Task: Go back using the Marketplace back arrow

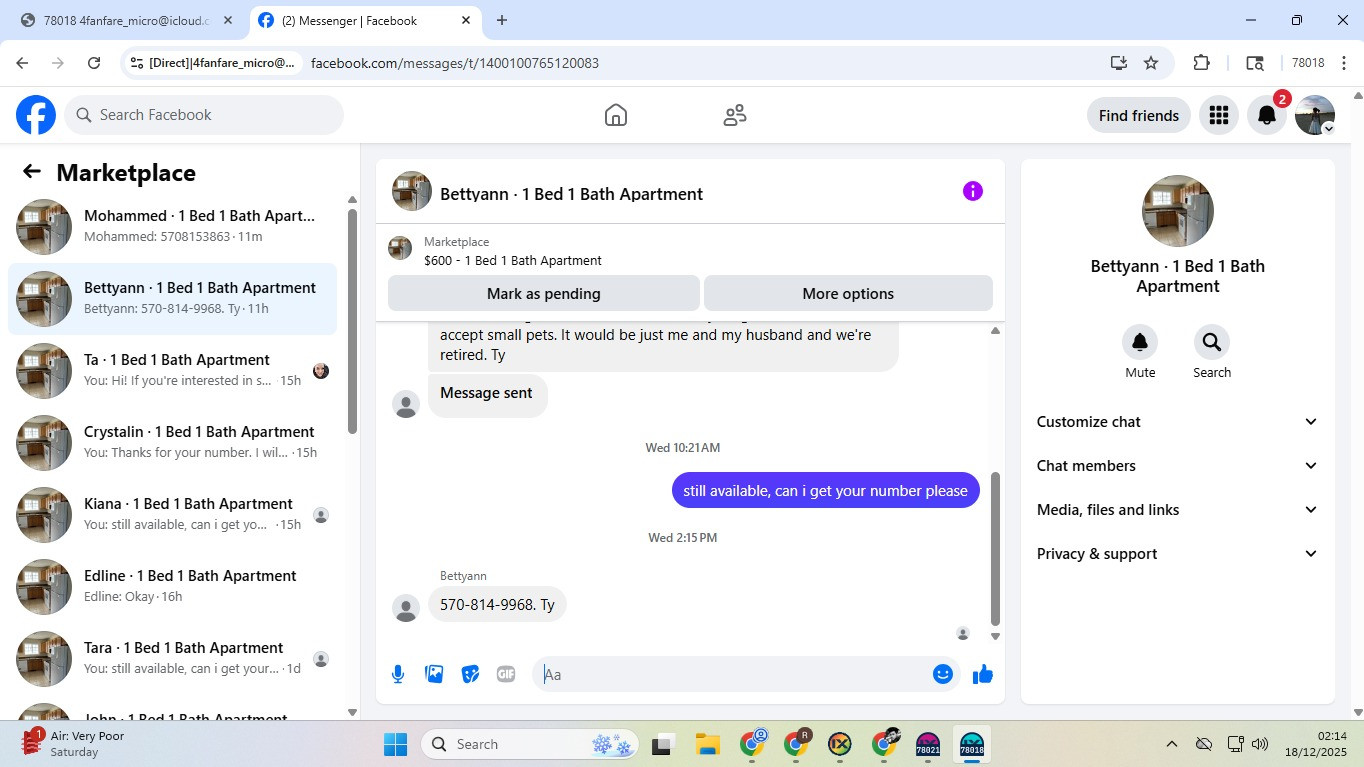Action: tap(32, 172)
